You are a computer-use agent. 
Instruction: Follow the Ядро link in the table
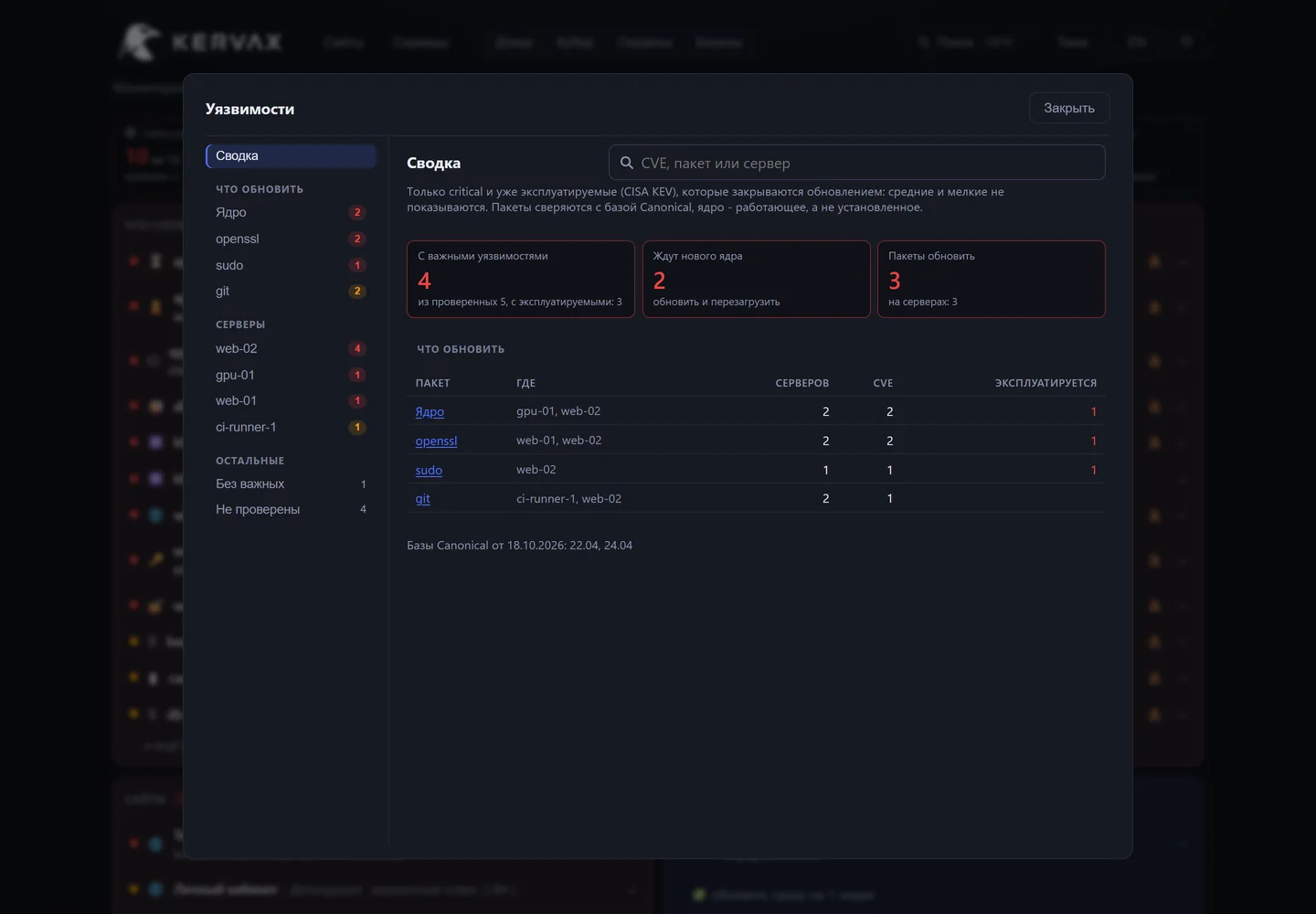(x=430, y=411)
